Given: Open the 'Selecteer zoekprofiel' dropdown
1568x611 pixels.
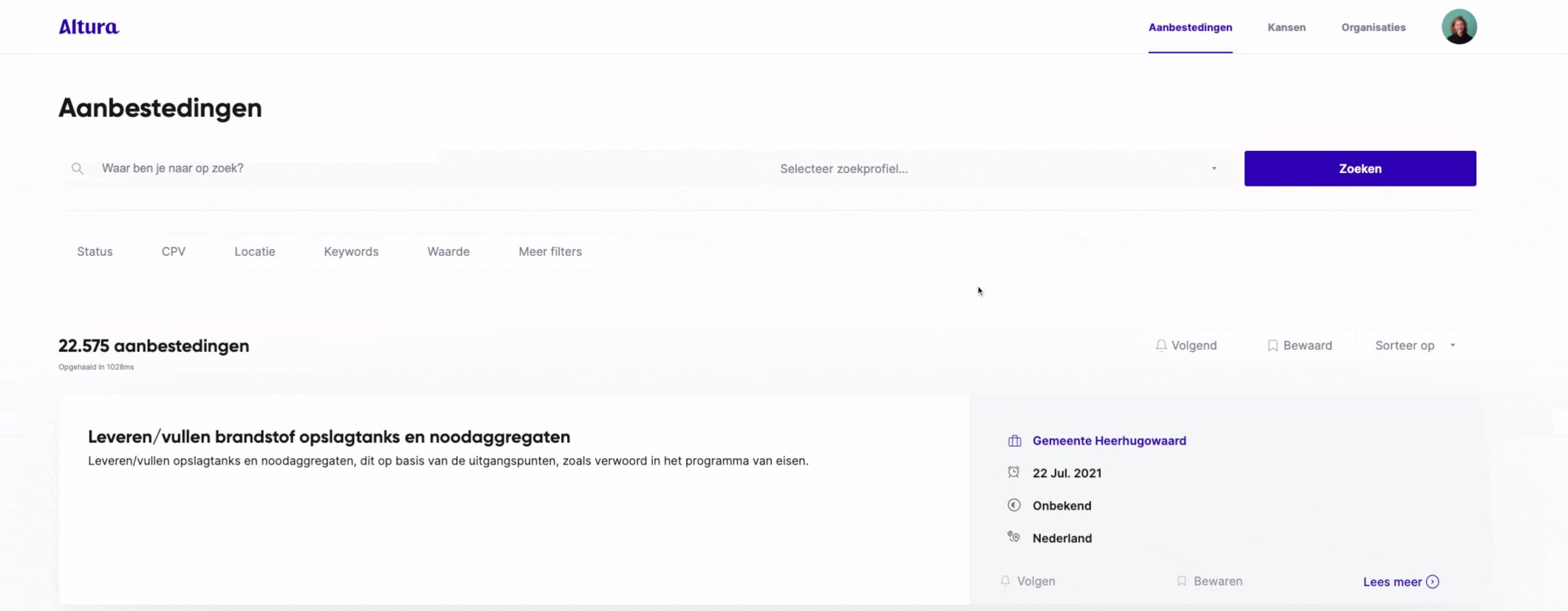Looking at the screenshot, I should click(999, 169).
